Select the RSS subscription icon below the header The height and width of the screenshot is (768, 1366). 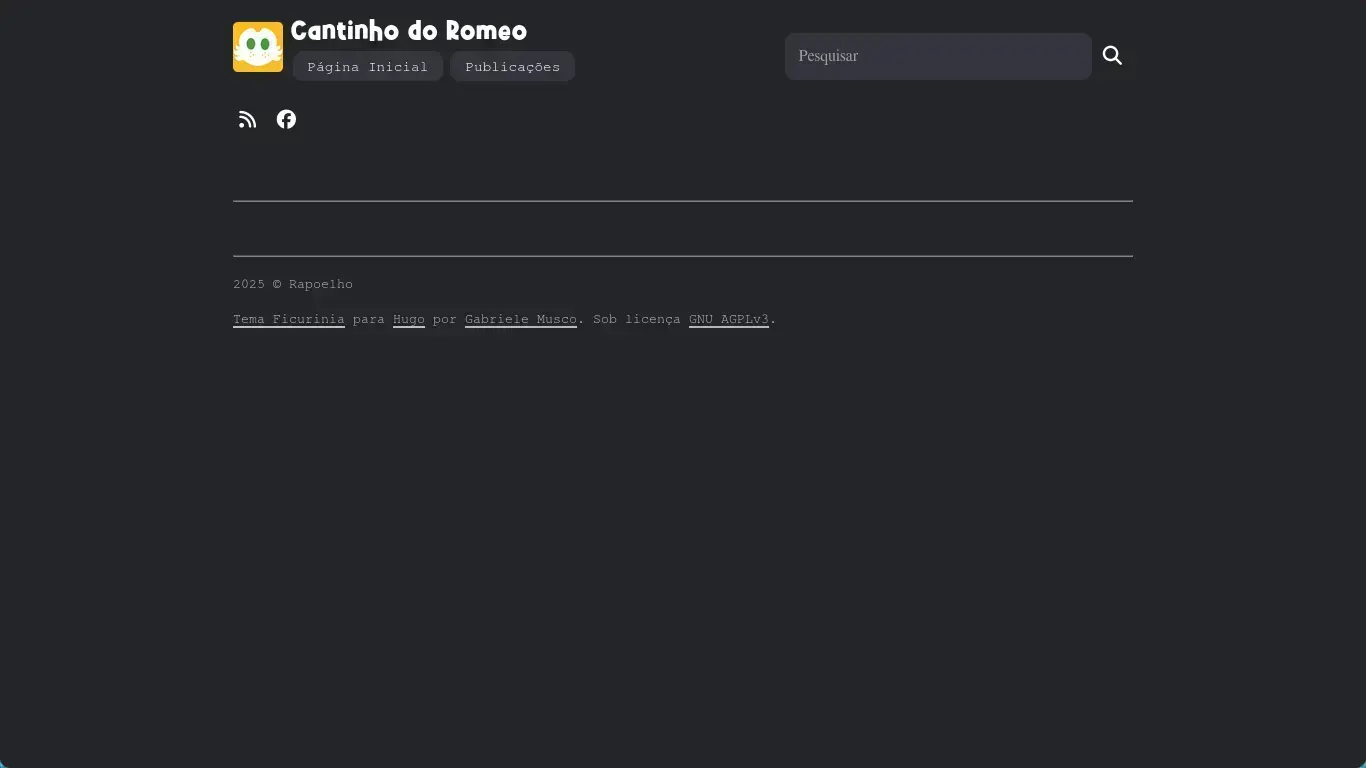tap(247, 119)
